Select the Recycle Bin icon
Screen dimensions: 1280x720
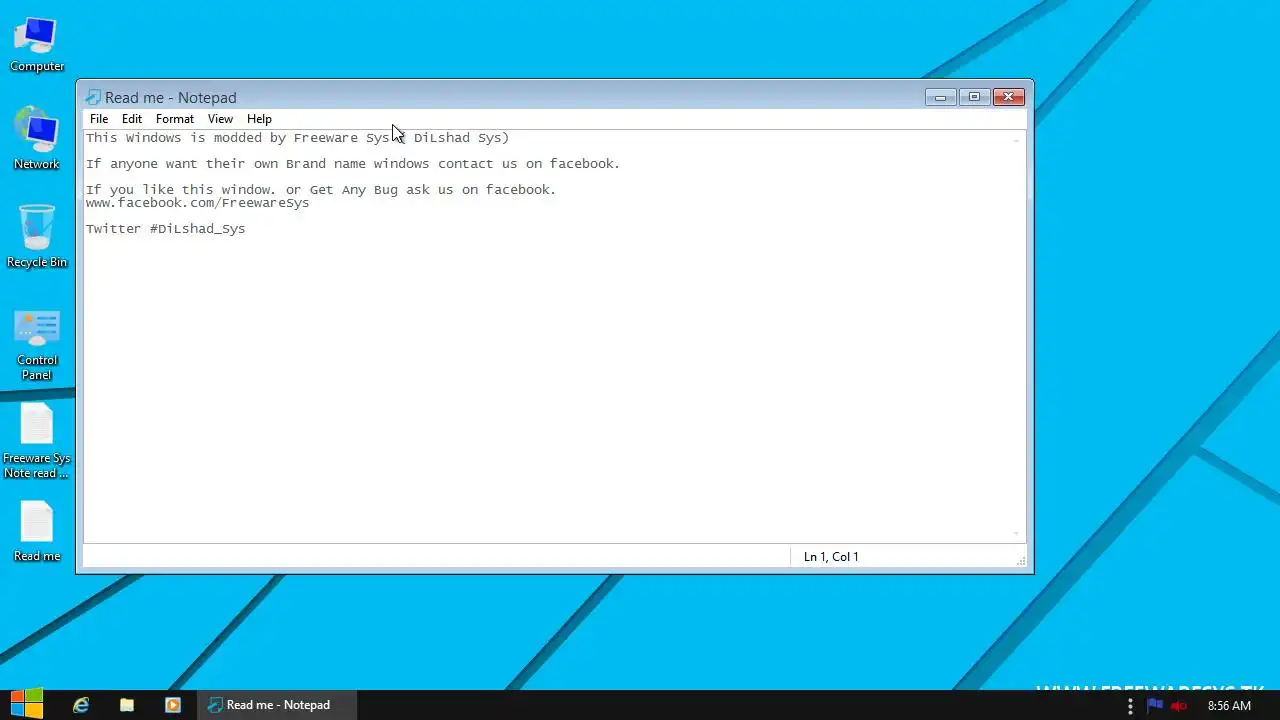click(37, 236)
